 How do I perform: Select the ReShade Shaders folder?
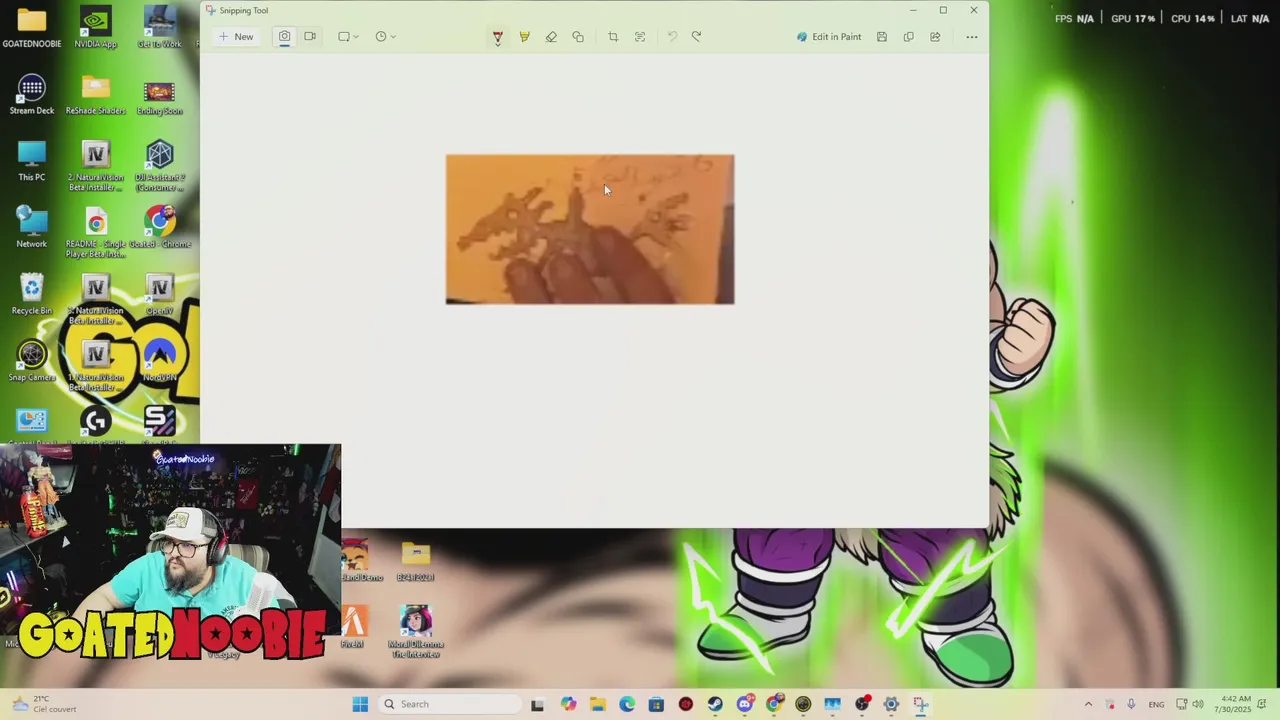pos(96,95)
